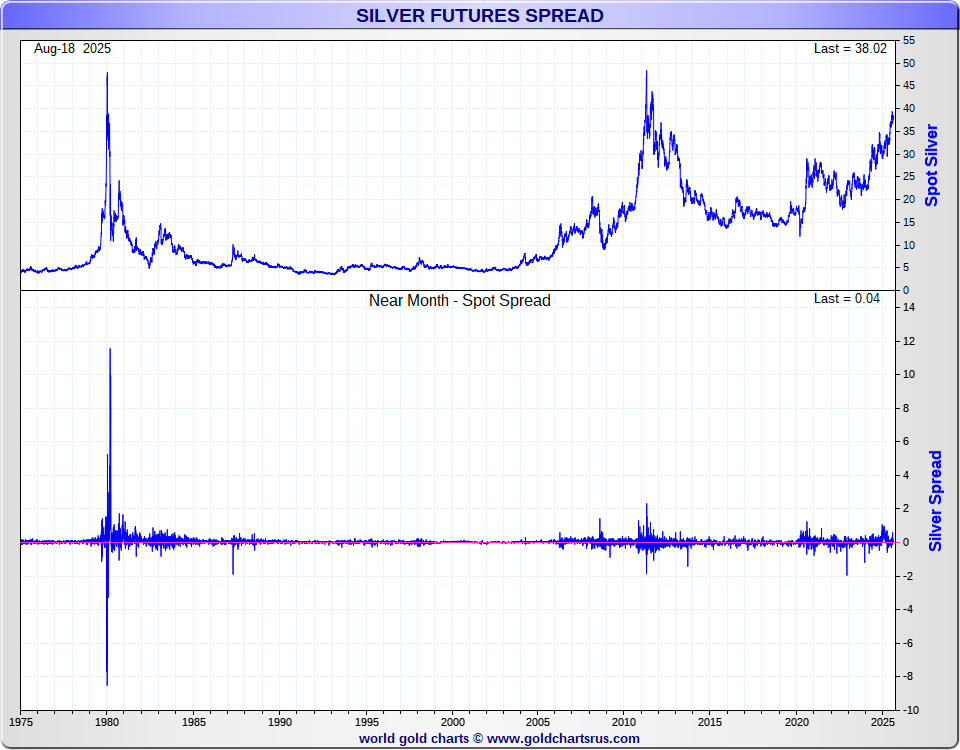Click the 1980 spot silver price peak
Viewport: 960px width, 750px height.
[107, 75]
